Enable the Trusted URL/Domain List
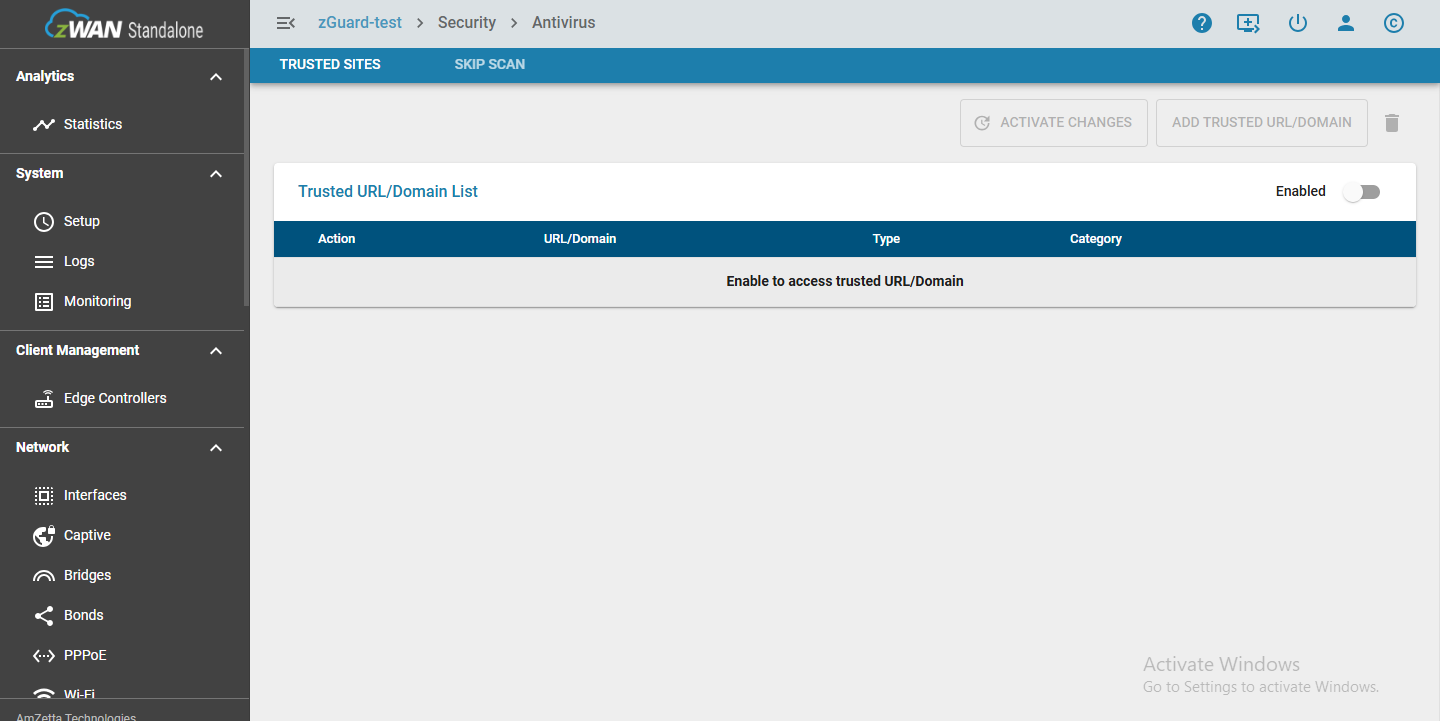 click(1361, 191)
